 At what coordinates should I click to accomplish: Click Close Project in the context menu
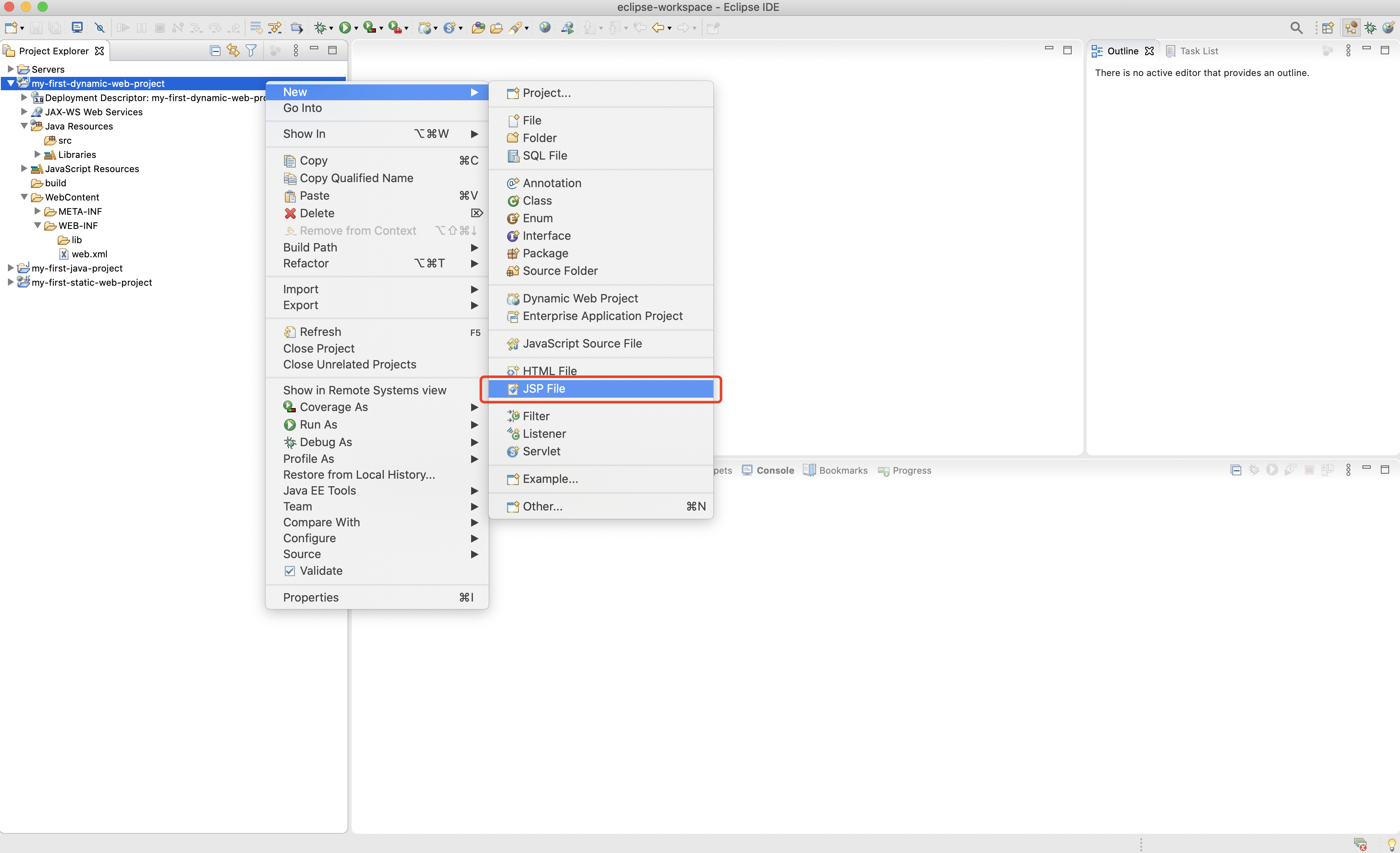[377, 348]
